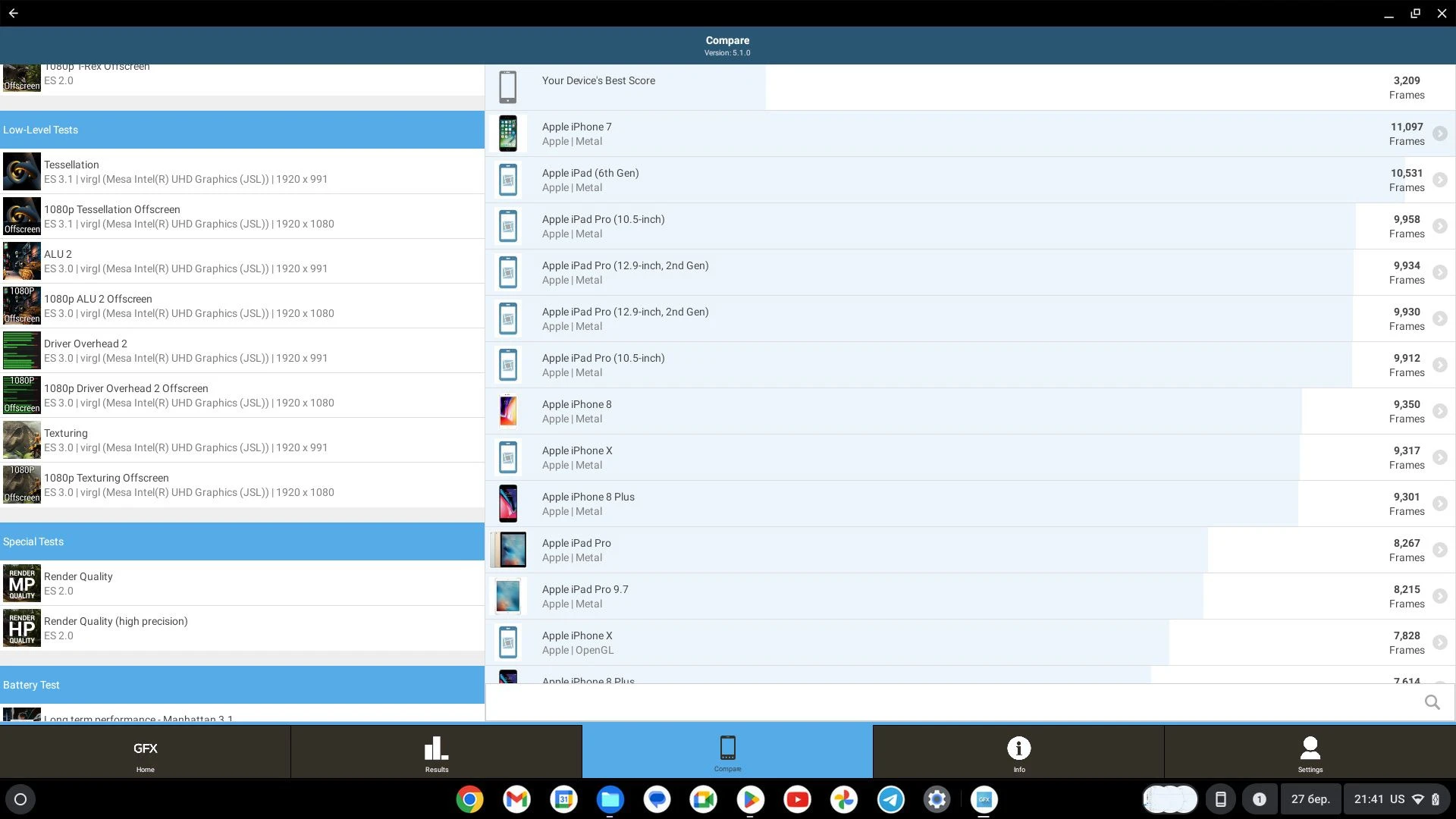Select Render Quality MP icon
1456x819 pixels.
point(22,583)
